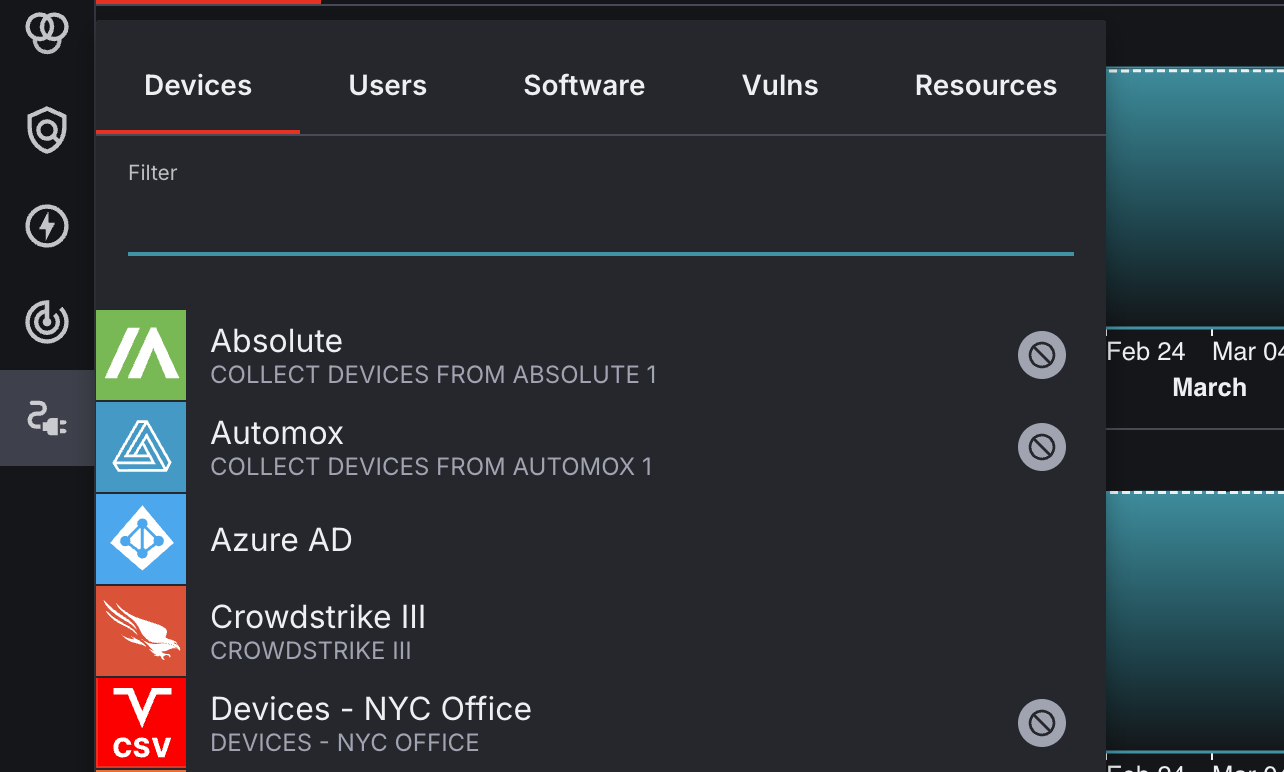Click 'COLLECT DEVICES FROM ABSOLUTE 1' subtitle

(434, 375)
